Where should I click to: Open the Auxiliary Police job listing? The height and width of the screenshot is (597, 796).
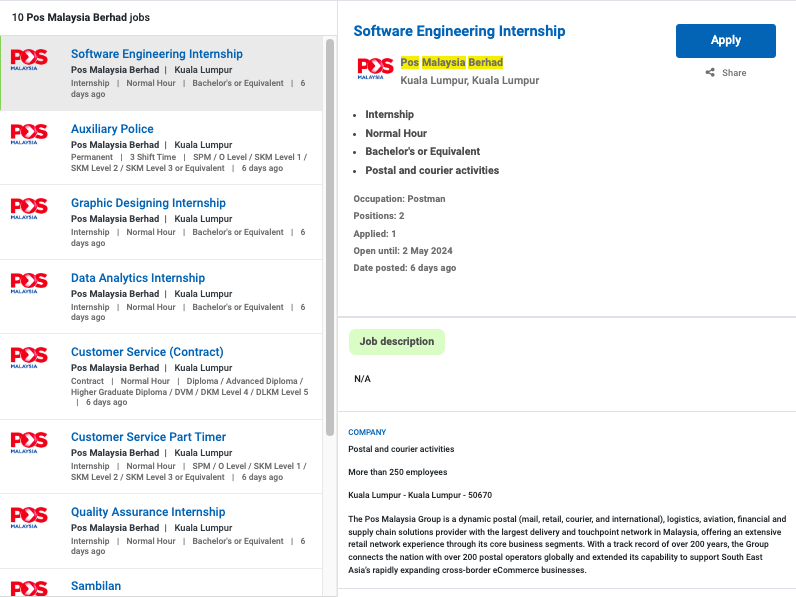(x=112, y=129)
